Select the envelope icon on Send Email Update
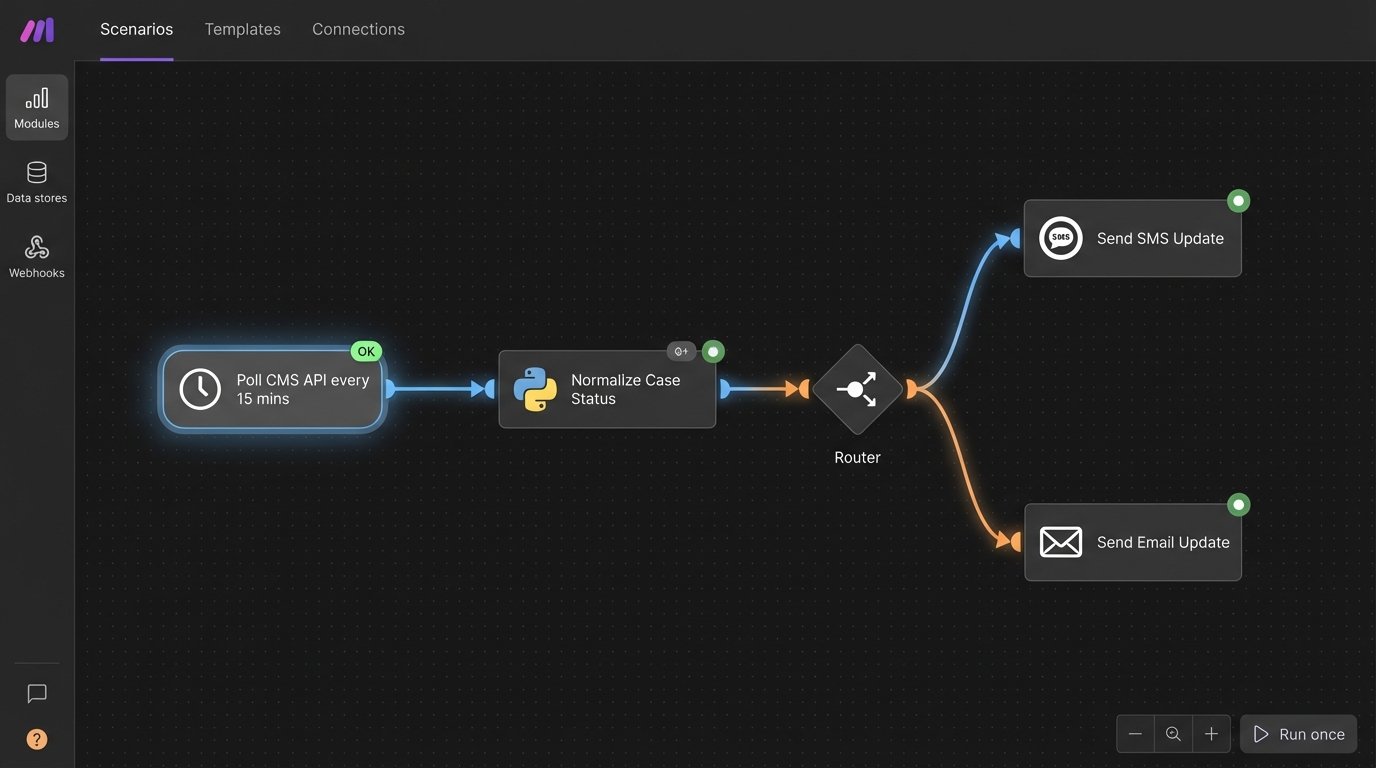 [x=1060, y=541]
